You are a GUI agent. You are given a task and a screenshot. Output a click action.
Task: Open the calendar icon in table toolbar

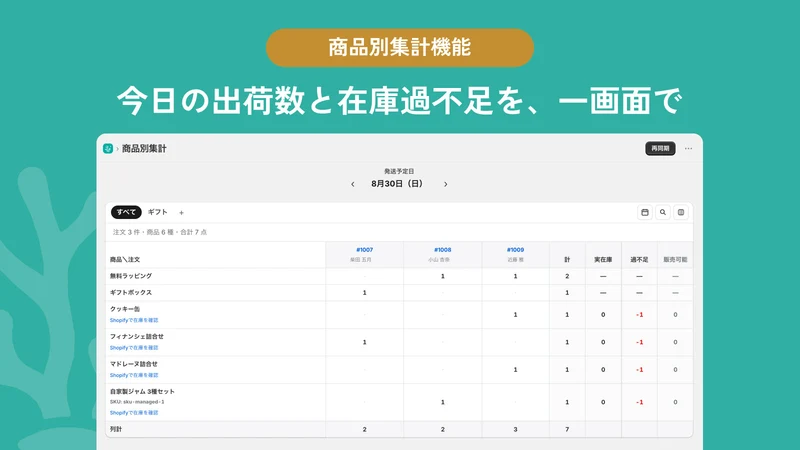click(x=645, y=212)
